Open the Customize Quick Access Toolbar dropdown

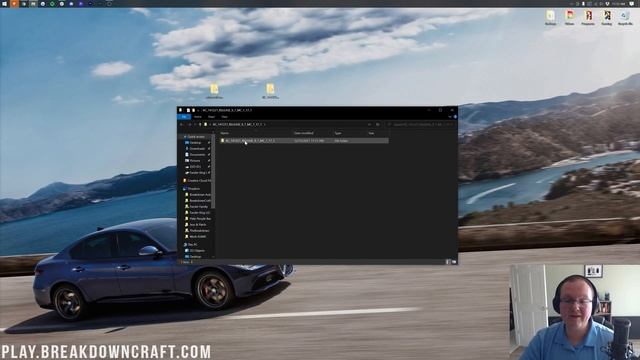[198, 110]
